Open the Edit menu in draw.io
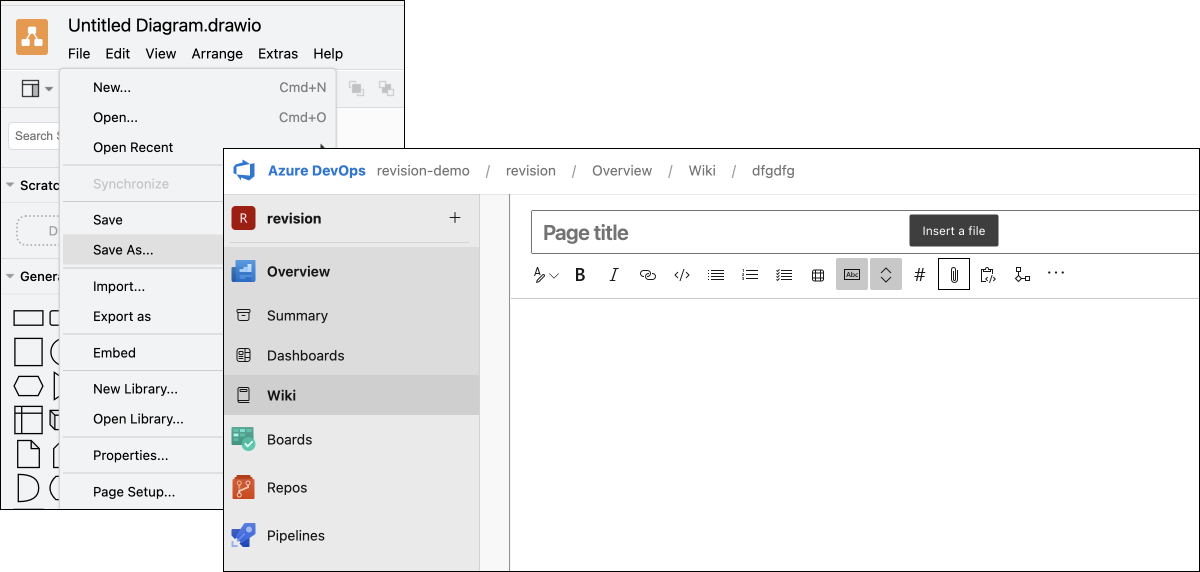 [117, 54]
